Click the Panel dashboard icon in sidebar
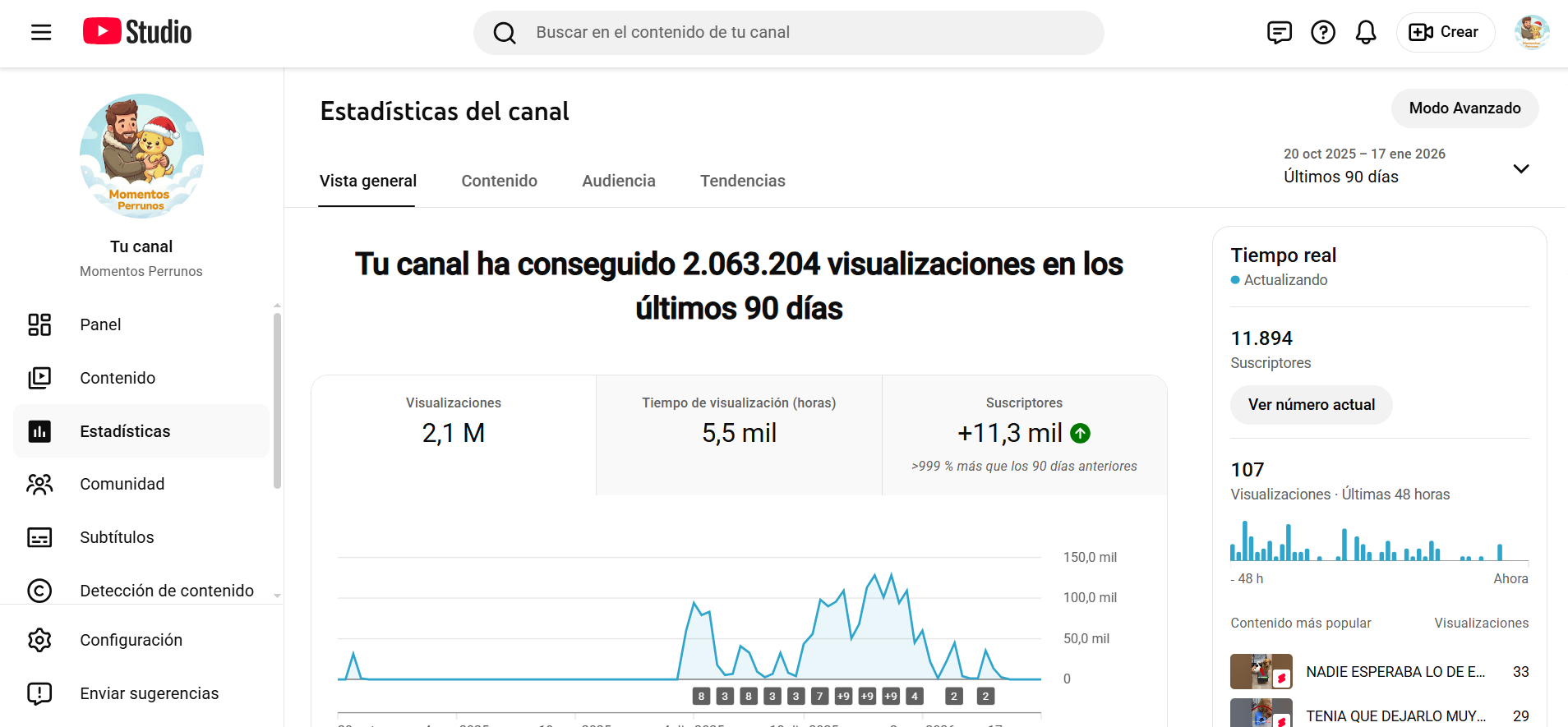1568x727 pixels. (x=39, y=324)
